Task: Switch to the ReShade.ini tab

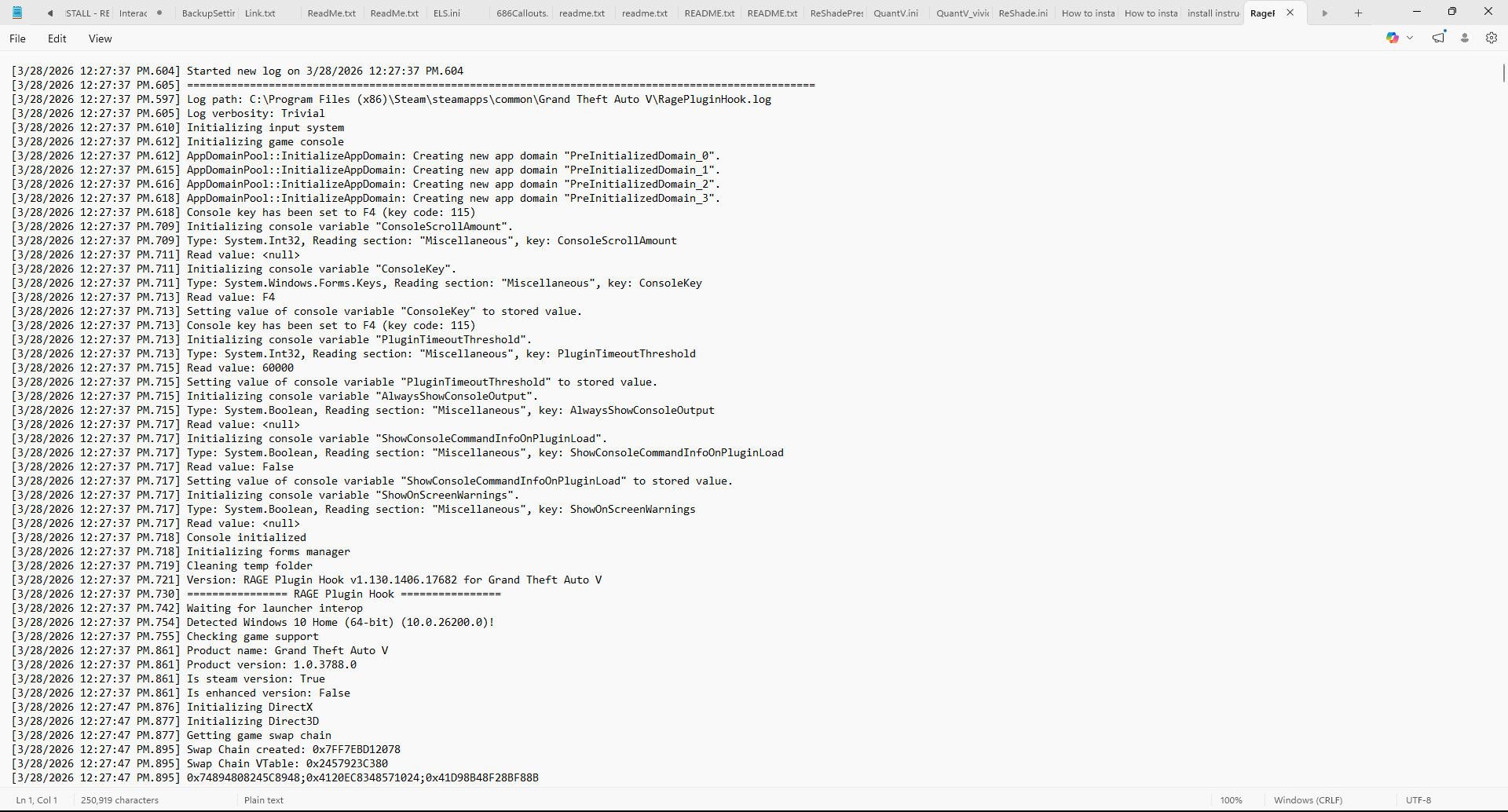Action: pos(1023,13)
